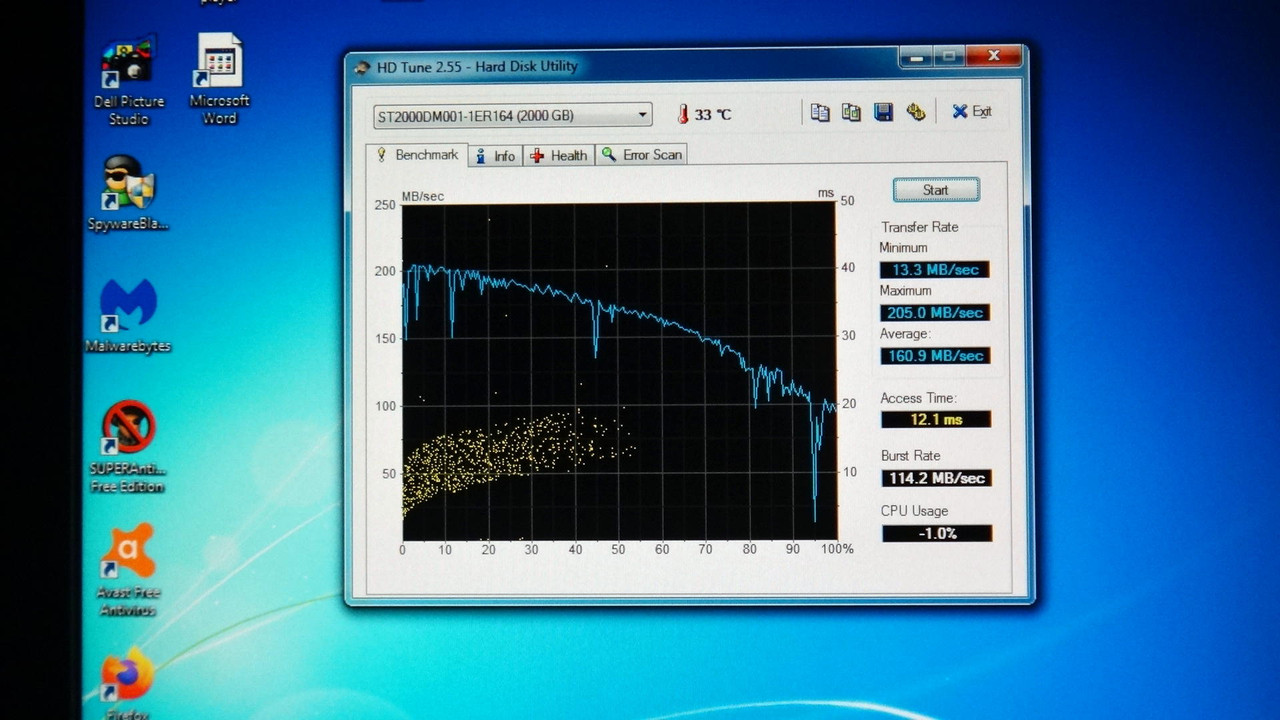Viewport: 1280px width, 720px height.
Task: Switch to the Info tab
Action: pos(495,156)
